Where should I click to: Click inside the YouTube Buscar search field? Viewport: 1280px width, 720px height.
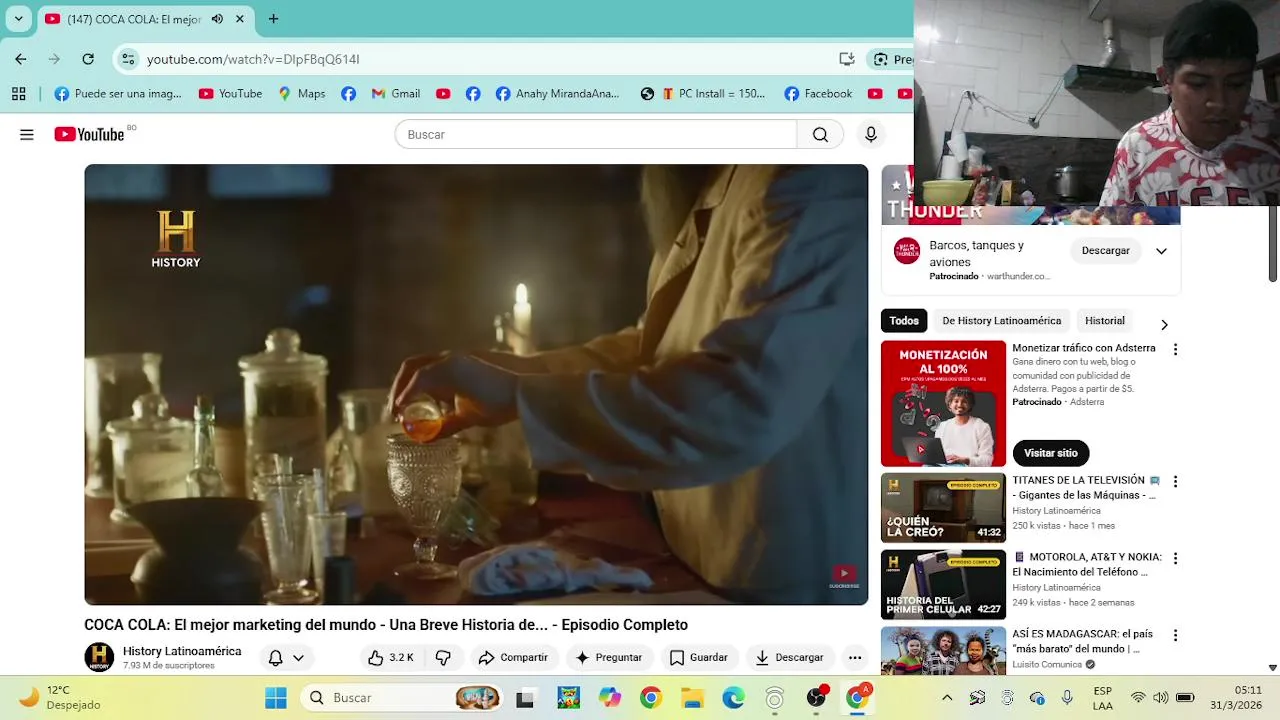(x=596, y=135)
